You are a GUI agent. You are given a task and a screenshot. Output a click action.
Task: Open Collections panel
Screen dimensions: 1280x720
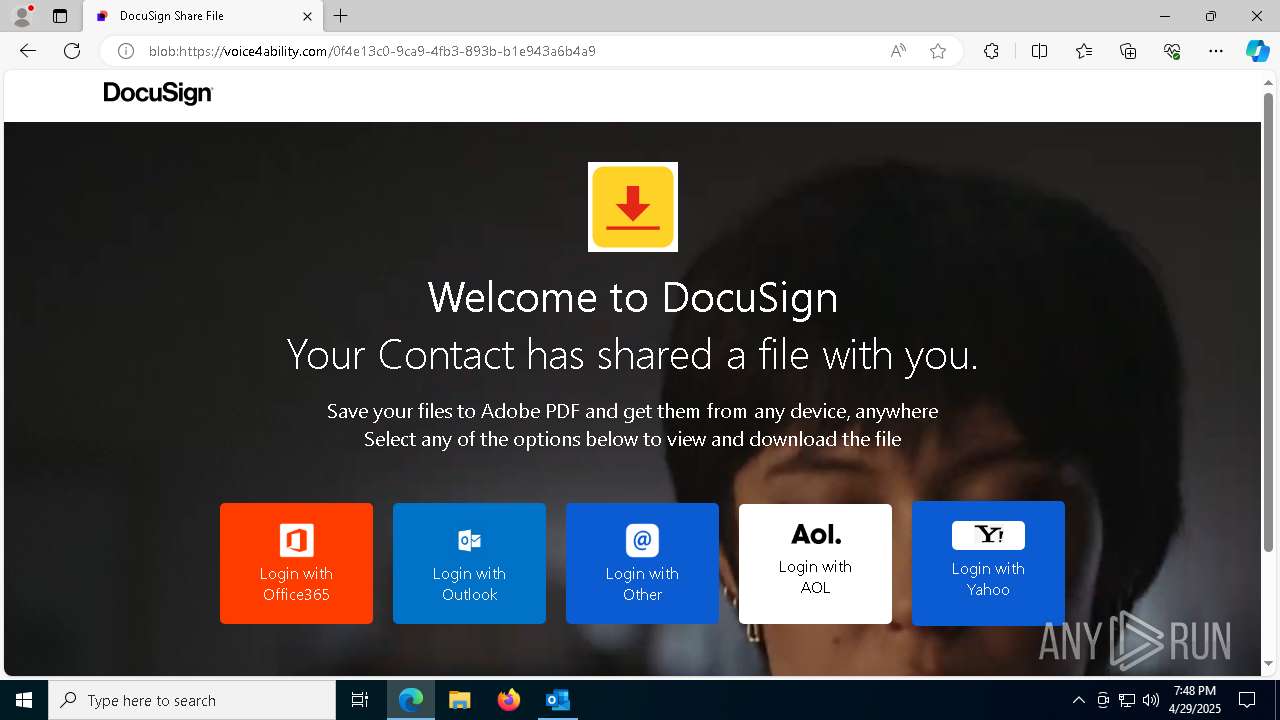pos(1128,51)
